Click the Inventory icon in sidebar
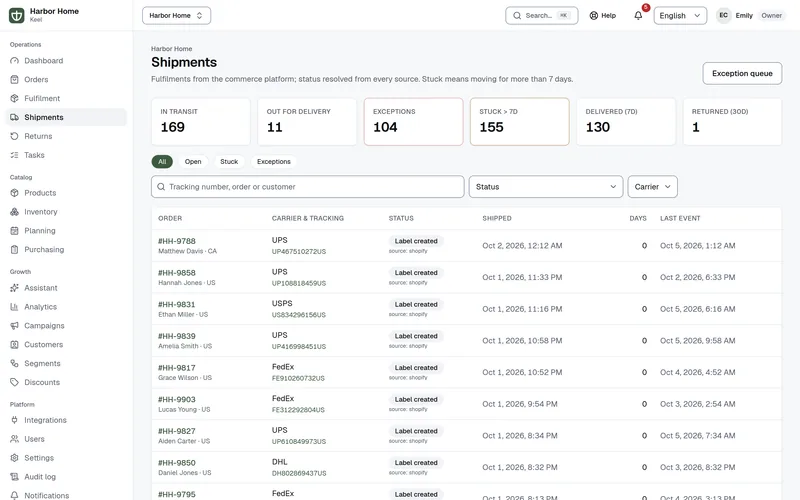 click(14, 212)
